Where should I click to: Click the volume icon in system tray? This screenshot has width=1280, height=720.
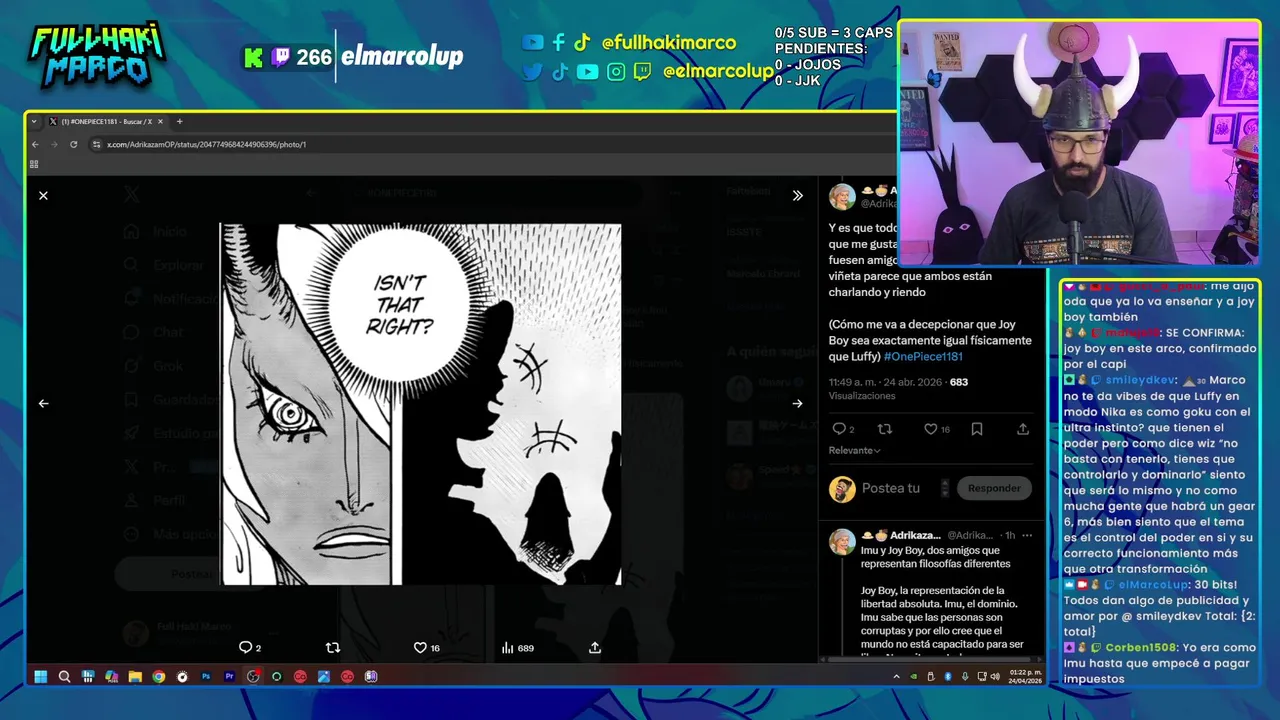click(994, 677)
